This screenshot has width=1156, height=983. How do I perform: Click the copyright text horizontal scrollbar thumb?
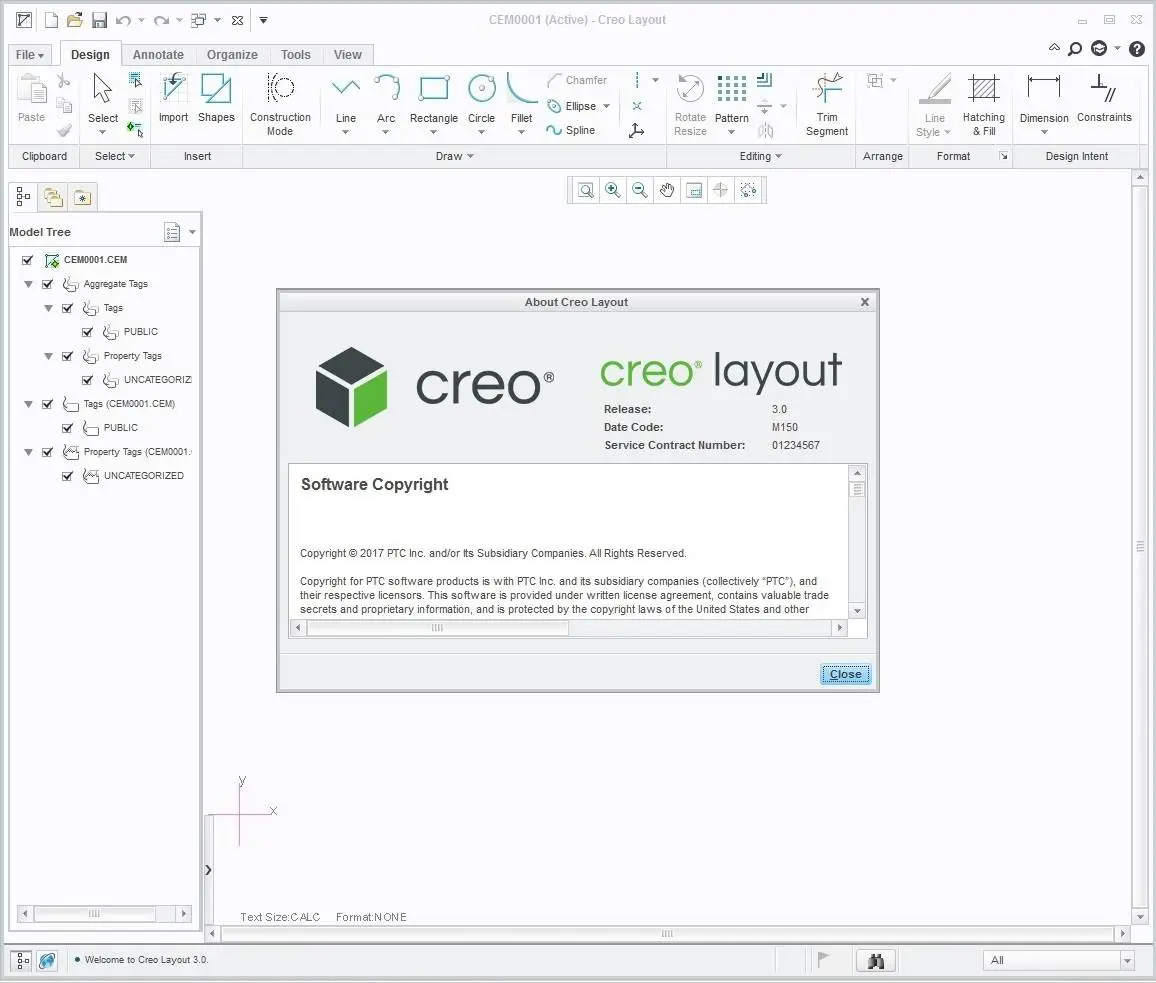click(437, 628)
